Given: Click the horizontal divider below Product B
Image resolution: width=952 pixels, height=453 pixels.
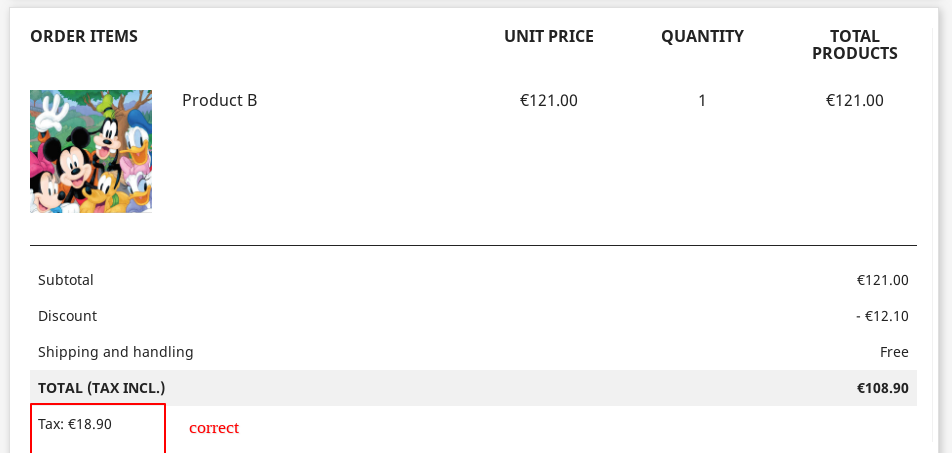Looking at the screenshot, I should click(473, 245).
